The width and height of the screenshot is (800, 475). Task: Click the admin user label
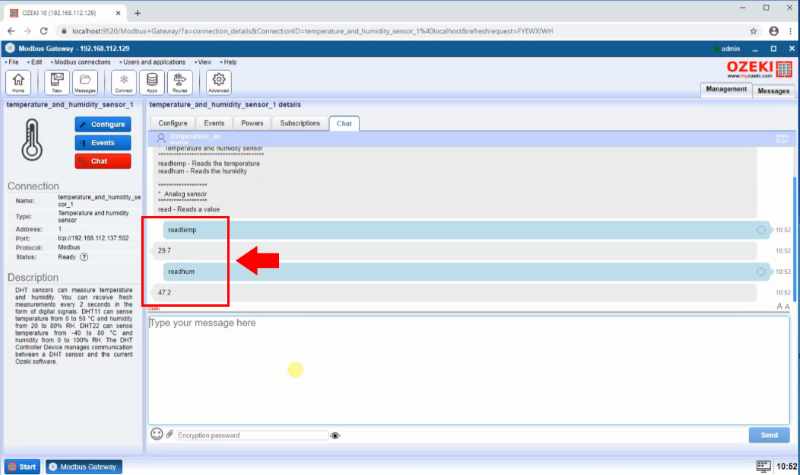point(730,49)
